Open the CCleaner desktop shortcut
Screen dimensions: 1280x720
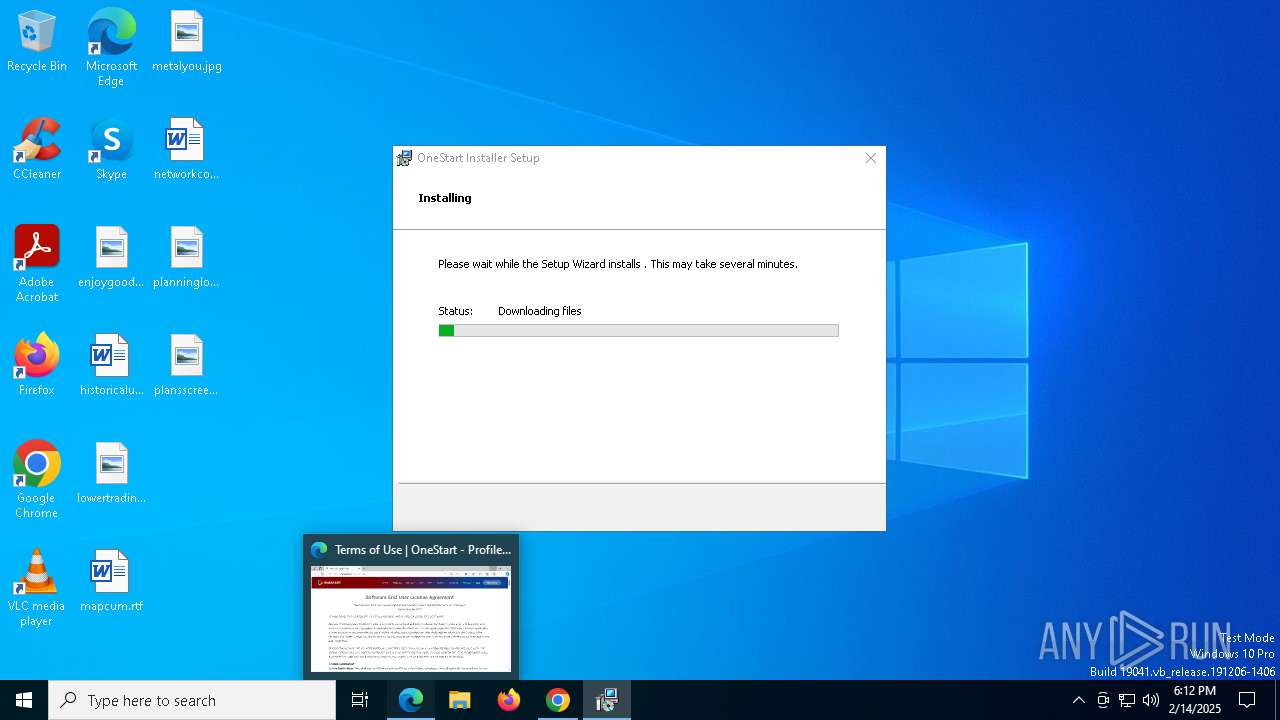37,150
